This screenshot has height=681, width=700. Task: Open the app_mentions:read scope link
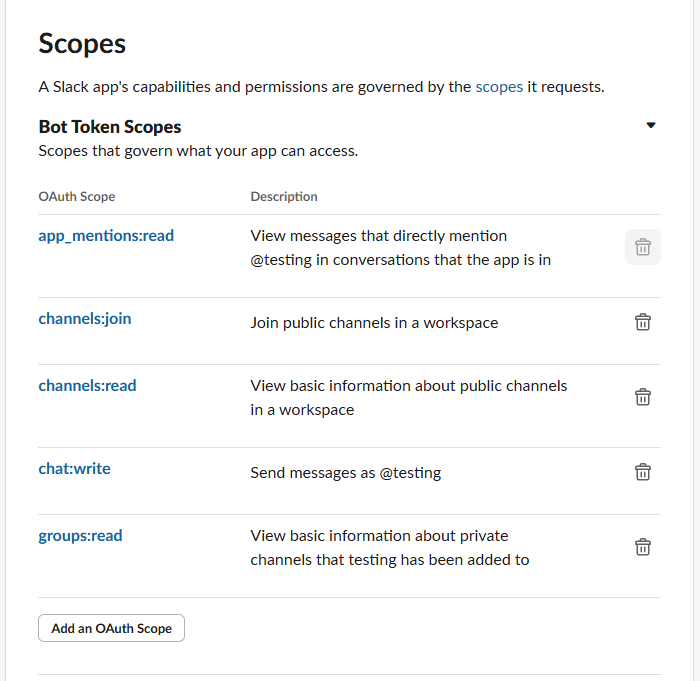(x=106, y=236)
